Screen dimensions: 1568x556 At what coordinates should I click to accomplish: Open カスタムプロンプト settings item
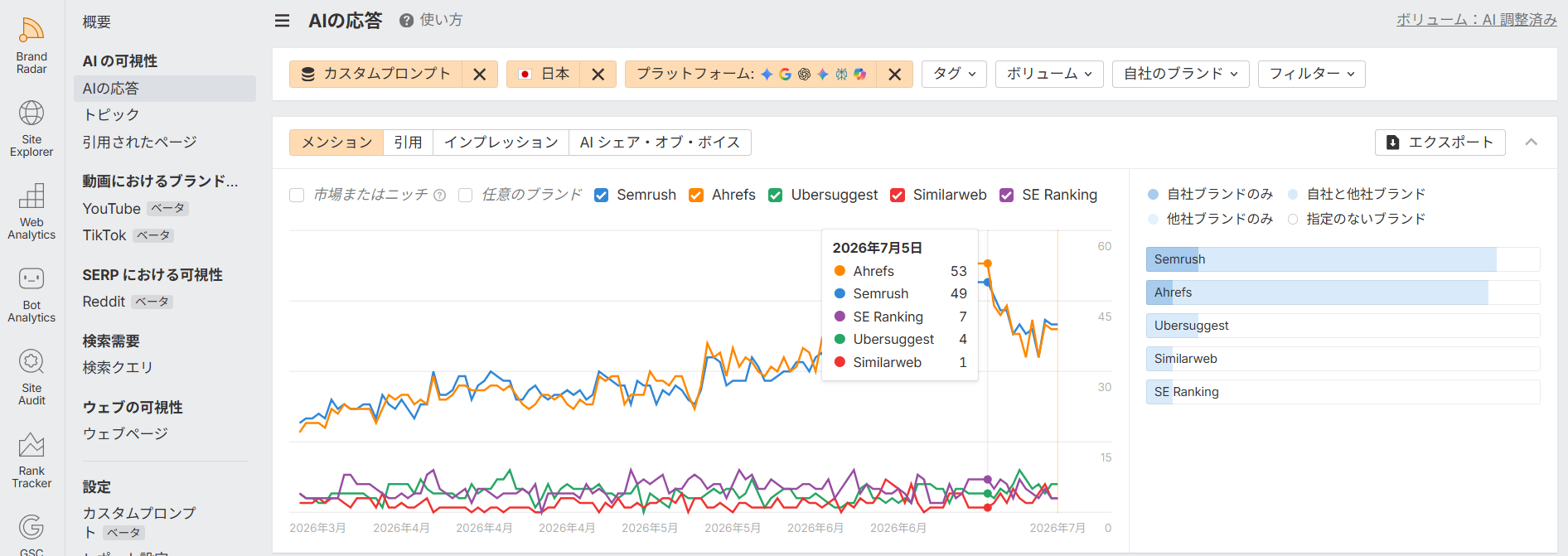click(x=139, y=522)
